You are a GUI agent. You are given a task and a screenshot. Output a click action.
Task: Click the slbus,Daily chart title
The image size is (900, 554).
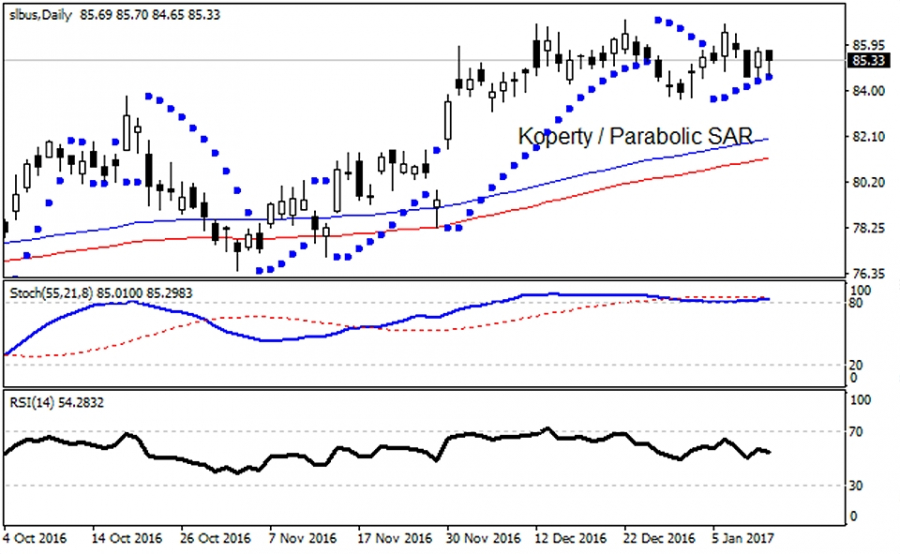click(39, 17)
